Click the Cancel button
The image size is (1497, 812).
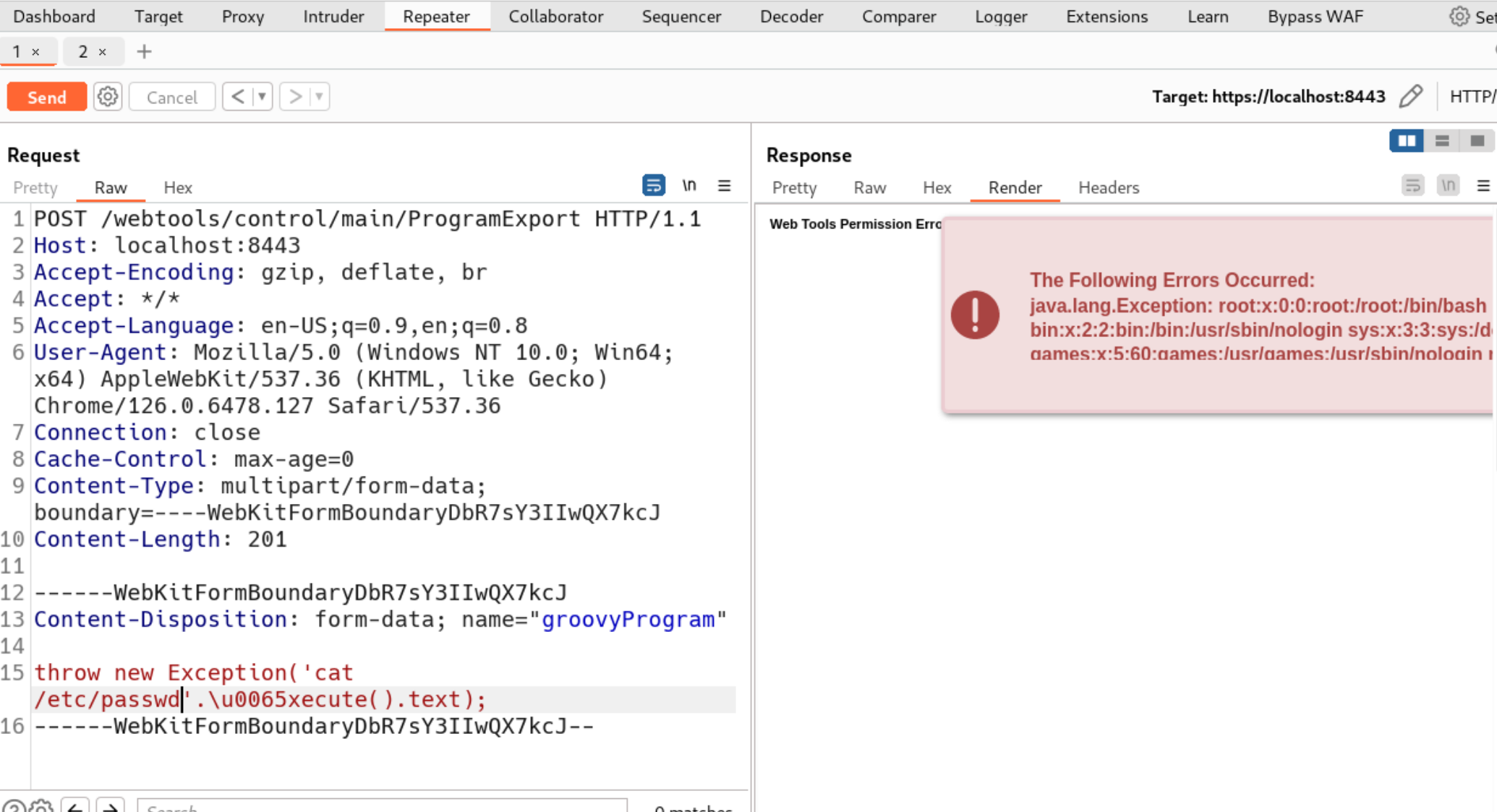171,98
